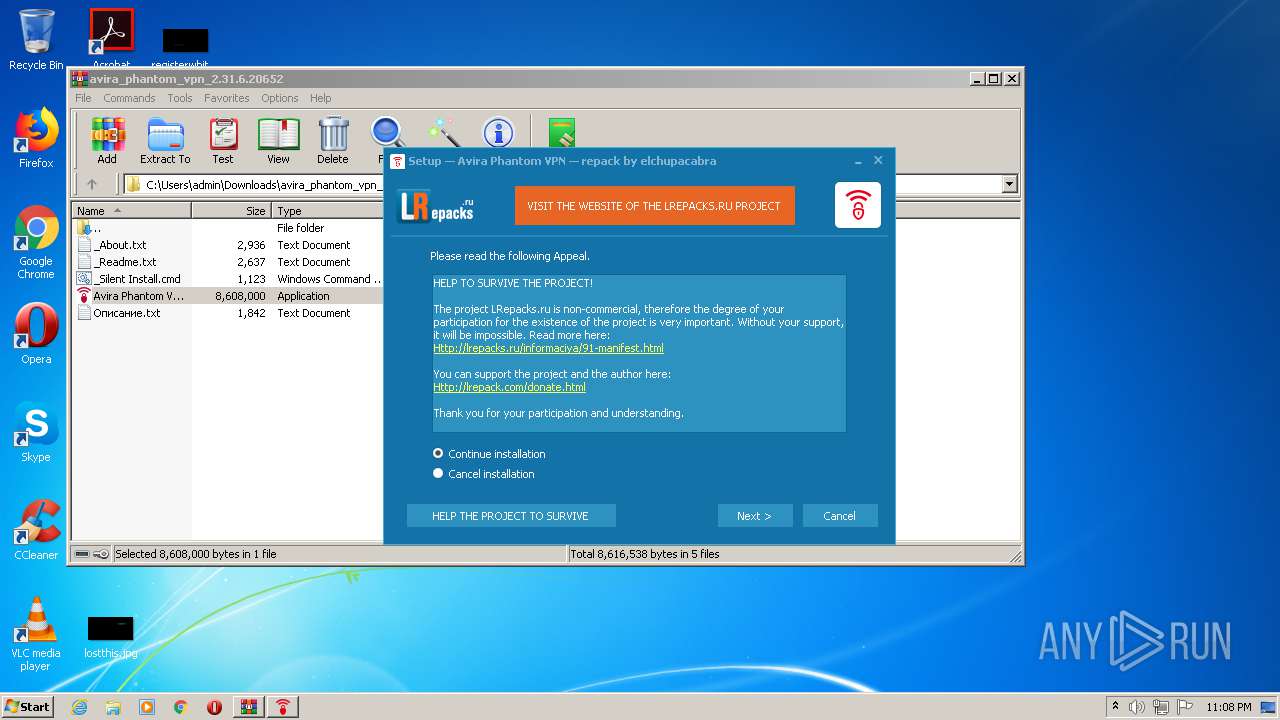This screenshot has width=1280, height=720.
Task: Select the _Silent Install.cmd file row
Action: pos(228,279)
